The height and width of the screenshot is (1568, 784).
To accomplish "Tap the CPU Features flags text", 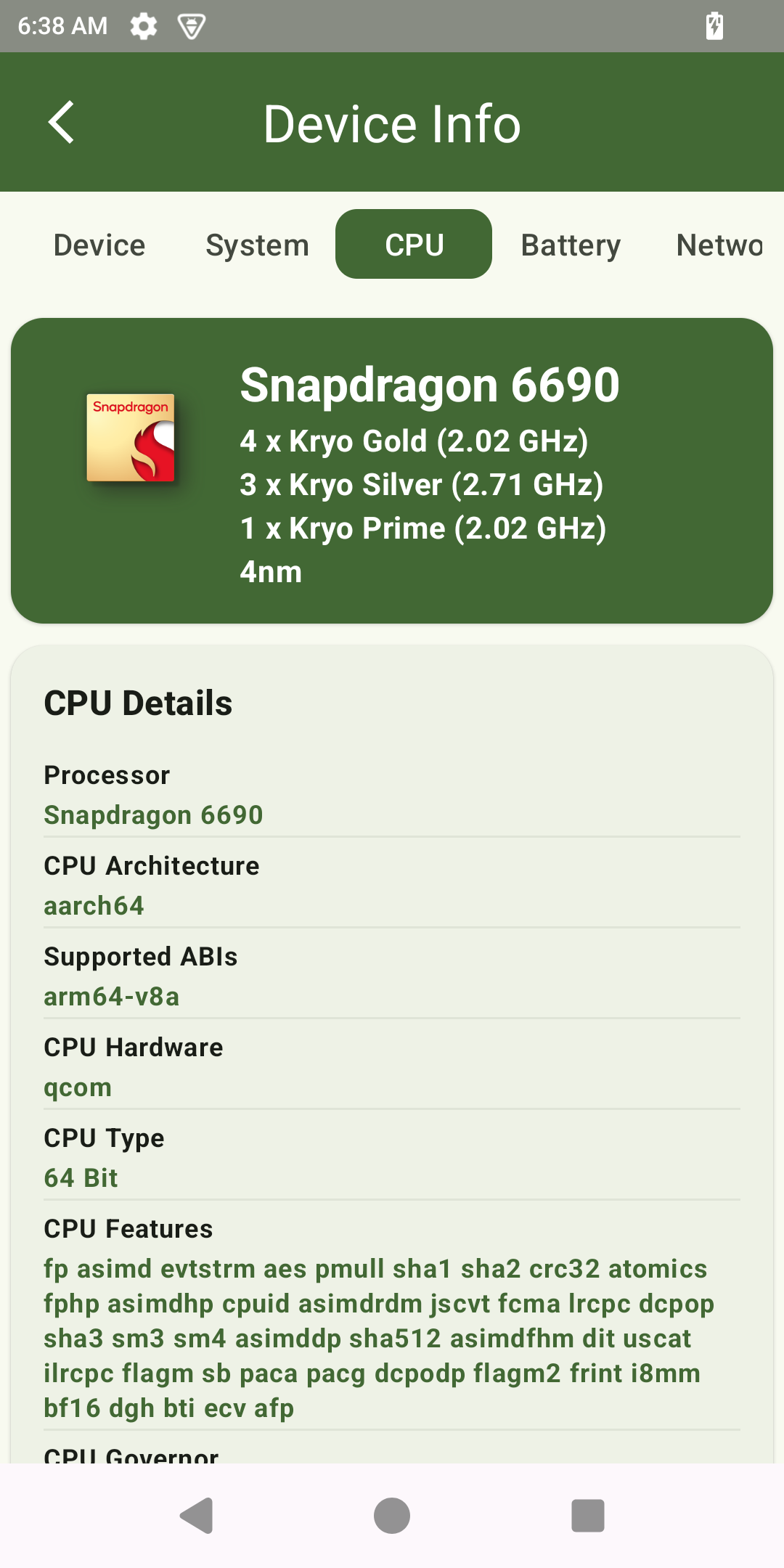I will tap(377, 1338).
